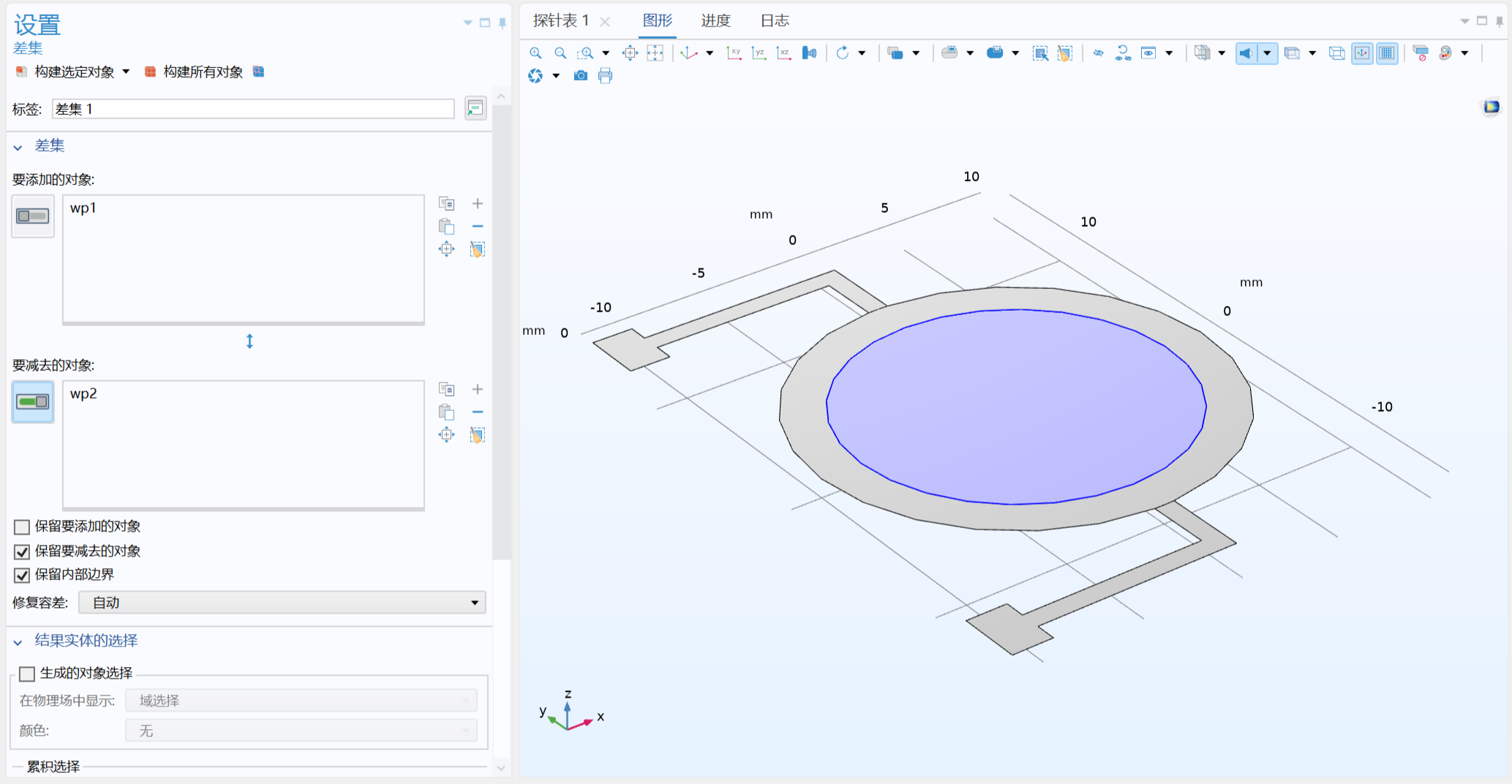Viewport: 1512px width, 784px height.
Task: Select wp2 in objects to subtract list
Action: click(83, 394)
